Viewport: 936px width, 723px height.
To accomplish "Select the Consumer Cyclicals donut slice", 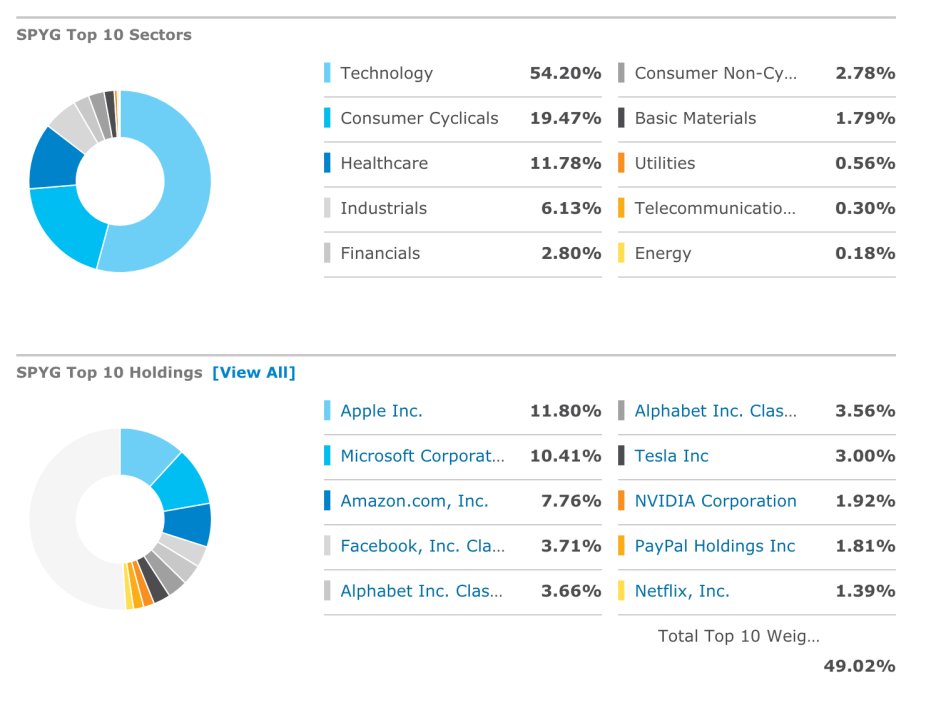I will (x=69, y=224).
